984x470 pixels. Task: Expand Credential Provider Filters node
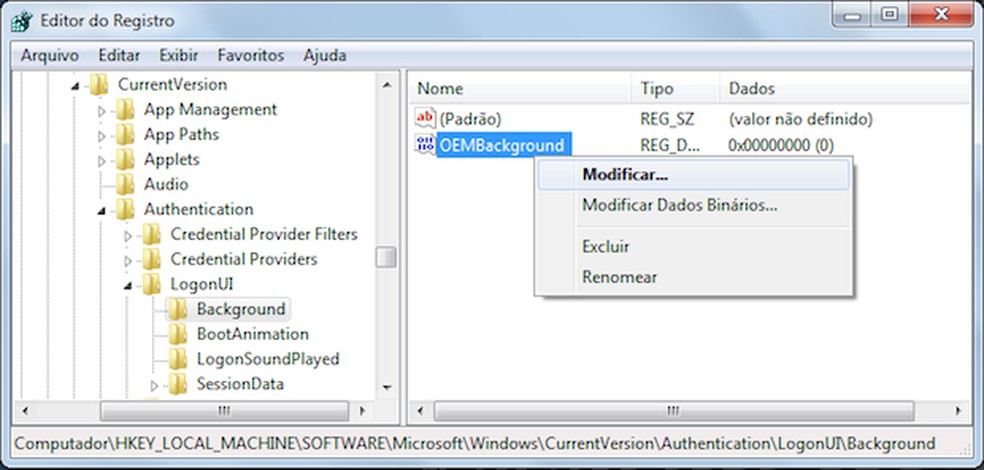tap(128, 235)
